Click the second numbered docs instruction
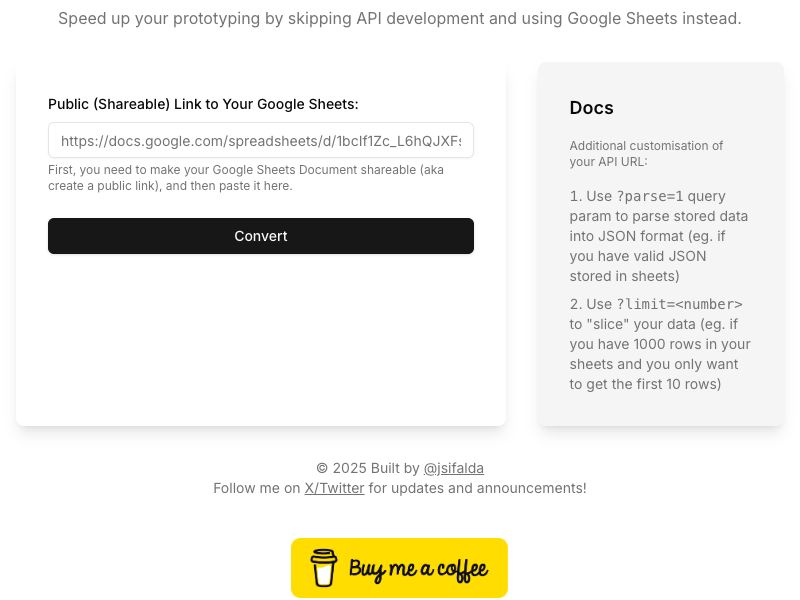Viewport: 800px width, 600px height. click(660, 344)
